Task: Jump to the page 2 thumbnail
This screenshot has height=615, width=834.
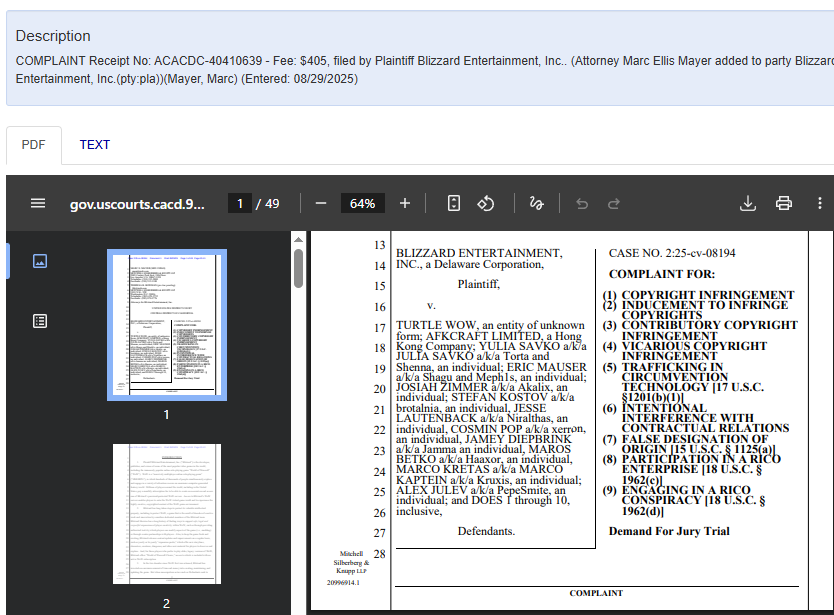Action: click(167, 514)
